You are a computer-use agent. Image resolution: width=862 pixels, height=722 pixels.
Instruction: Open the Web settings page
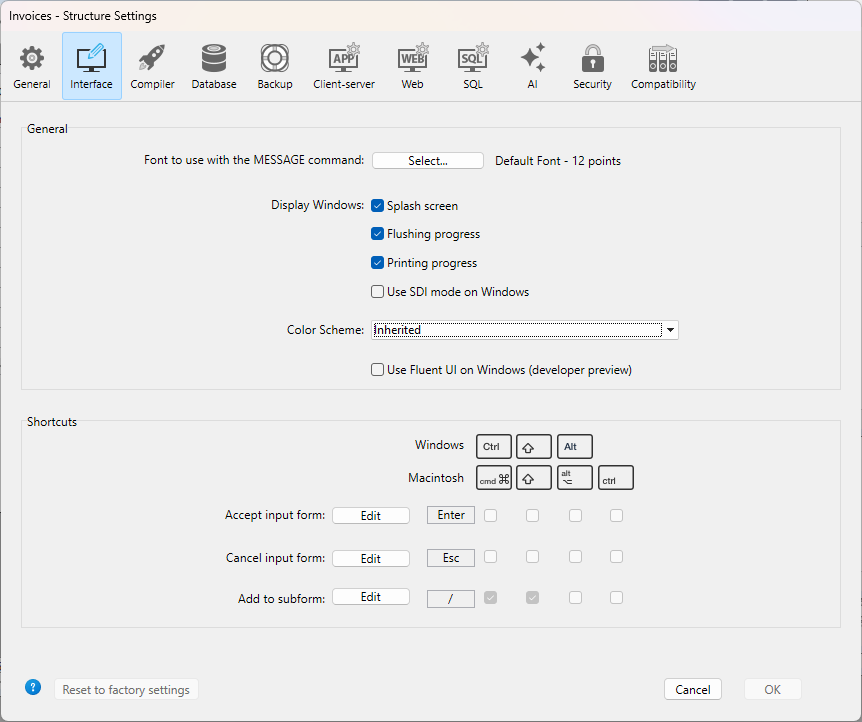click(x=412, y=66)
